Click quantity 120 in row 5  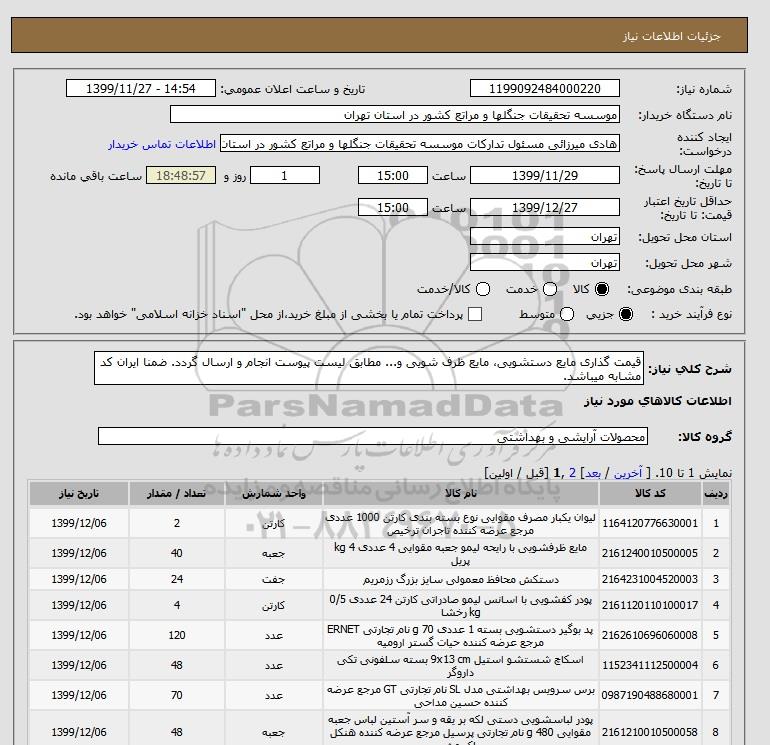pyautogui.click(x=177, y=635)
